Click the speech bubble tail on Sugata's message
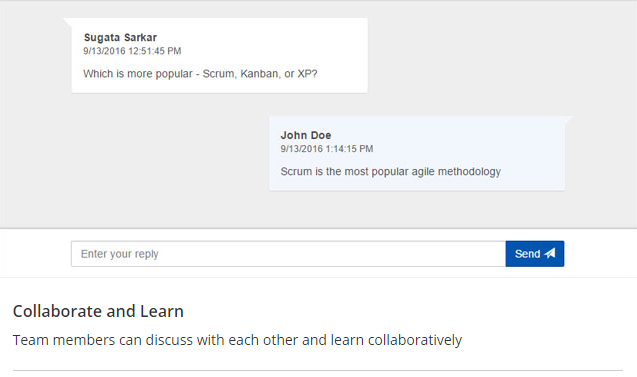This screenshot has height=377, width=637. (x=68, y=22)
